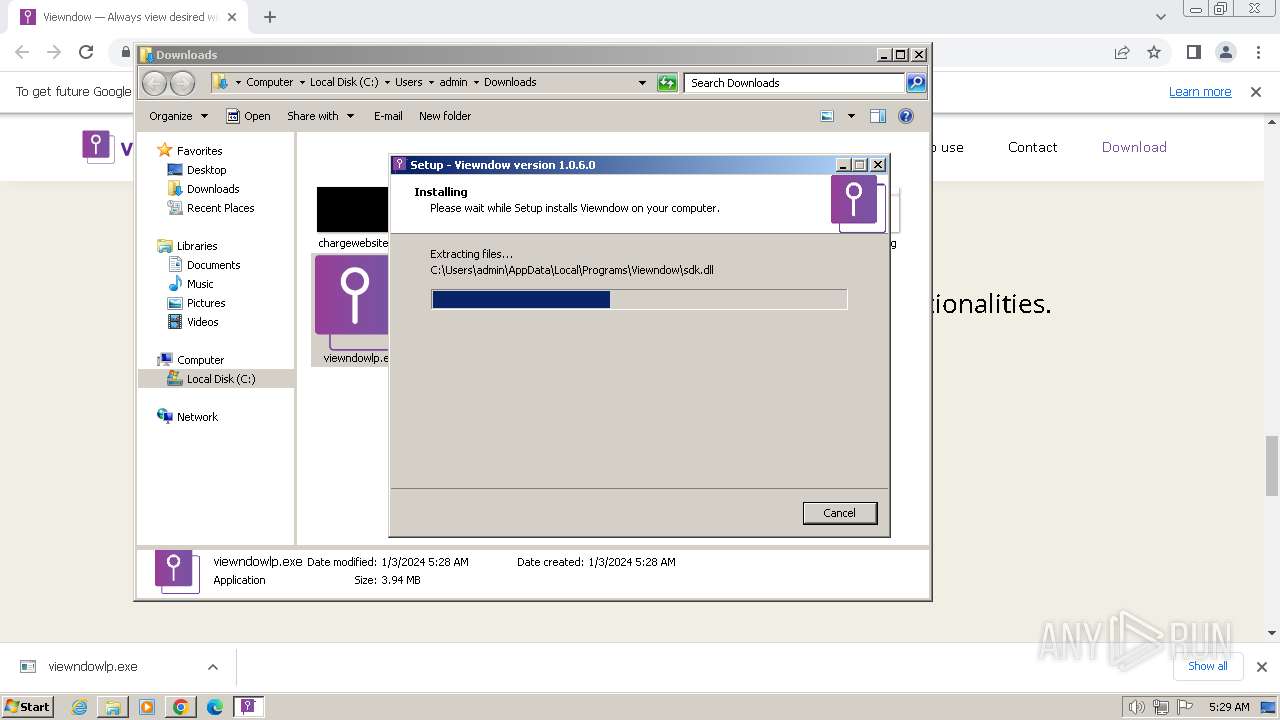
Task: Click the search magnifier icon
Action: tap(916, 83)
